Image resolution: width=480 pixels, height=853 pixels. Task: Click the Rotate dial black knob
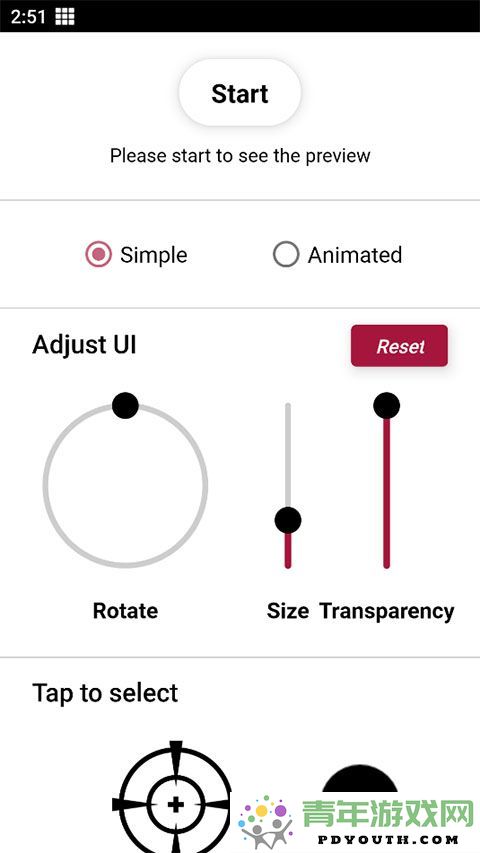point(125,405)
